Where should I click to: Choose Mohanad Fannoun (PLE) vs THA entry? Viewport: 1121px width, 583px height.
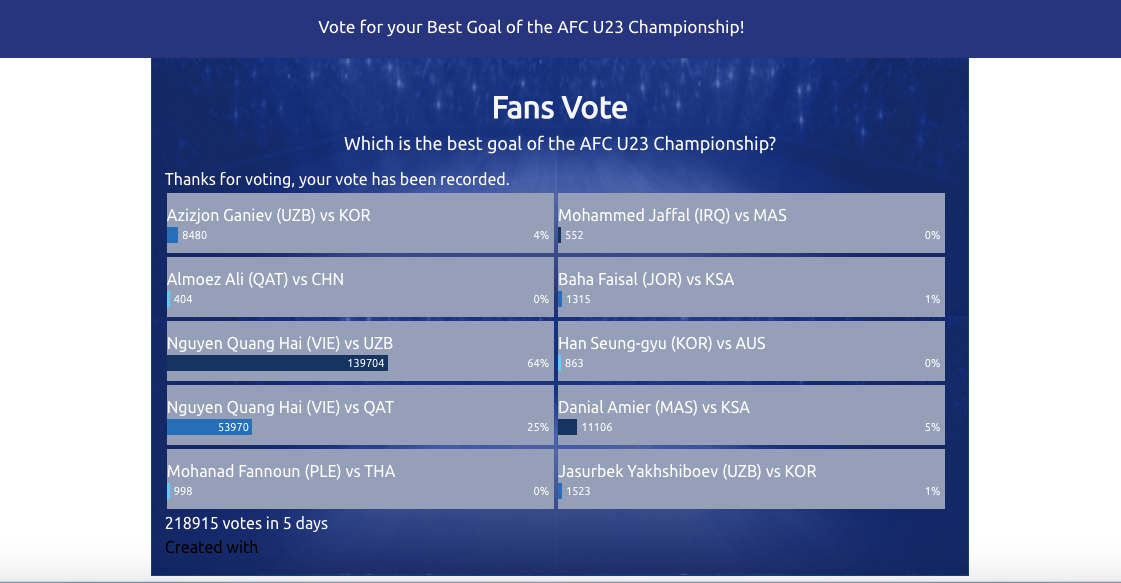point(360,479)
